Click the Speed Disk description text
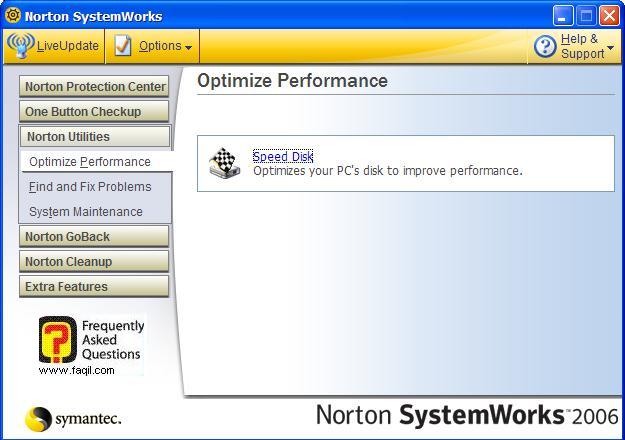The image size is (625, 440). [388, 171]
